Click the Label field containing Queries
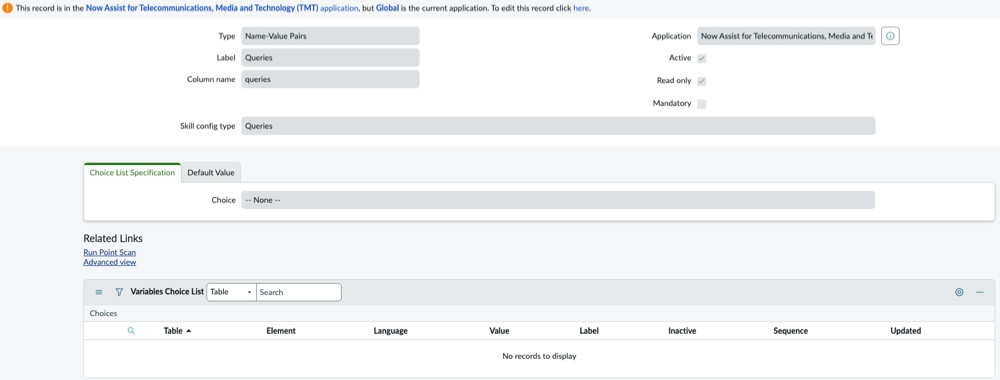 [330, 57]
